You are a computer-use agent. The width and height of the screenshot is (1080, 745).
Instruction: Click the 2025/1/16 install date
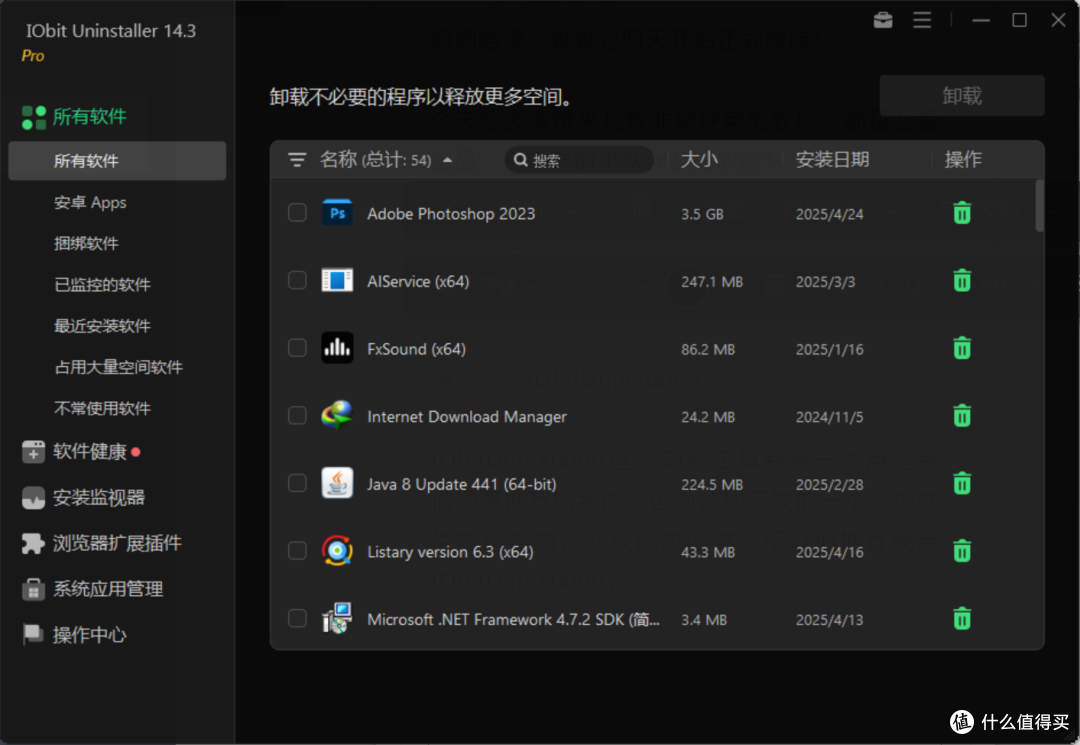tap(829, 349)
